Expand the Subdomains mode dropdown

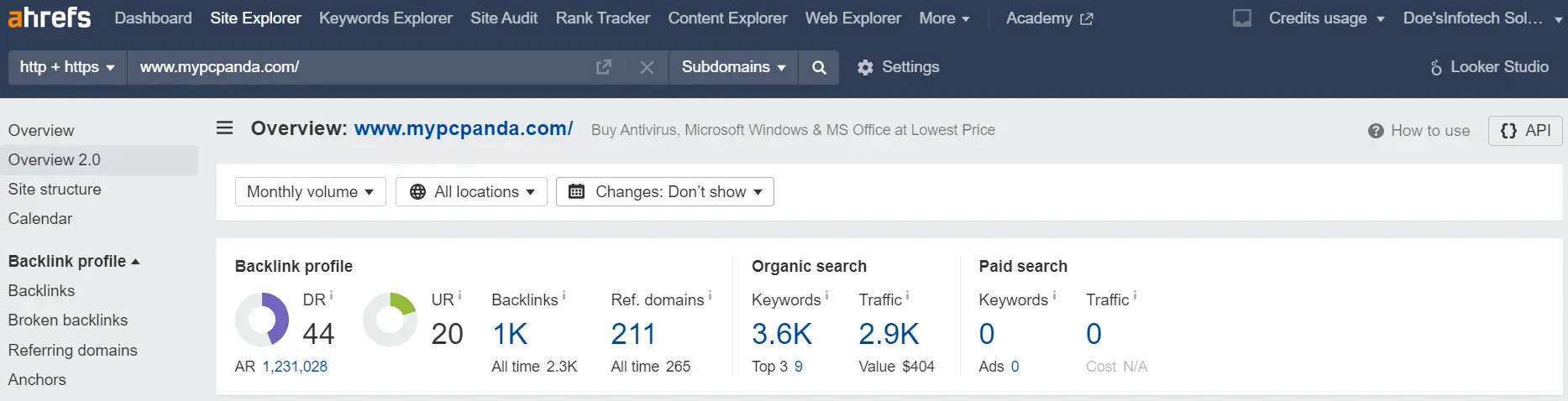click(x=733, y=67)
